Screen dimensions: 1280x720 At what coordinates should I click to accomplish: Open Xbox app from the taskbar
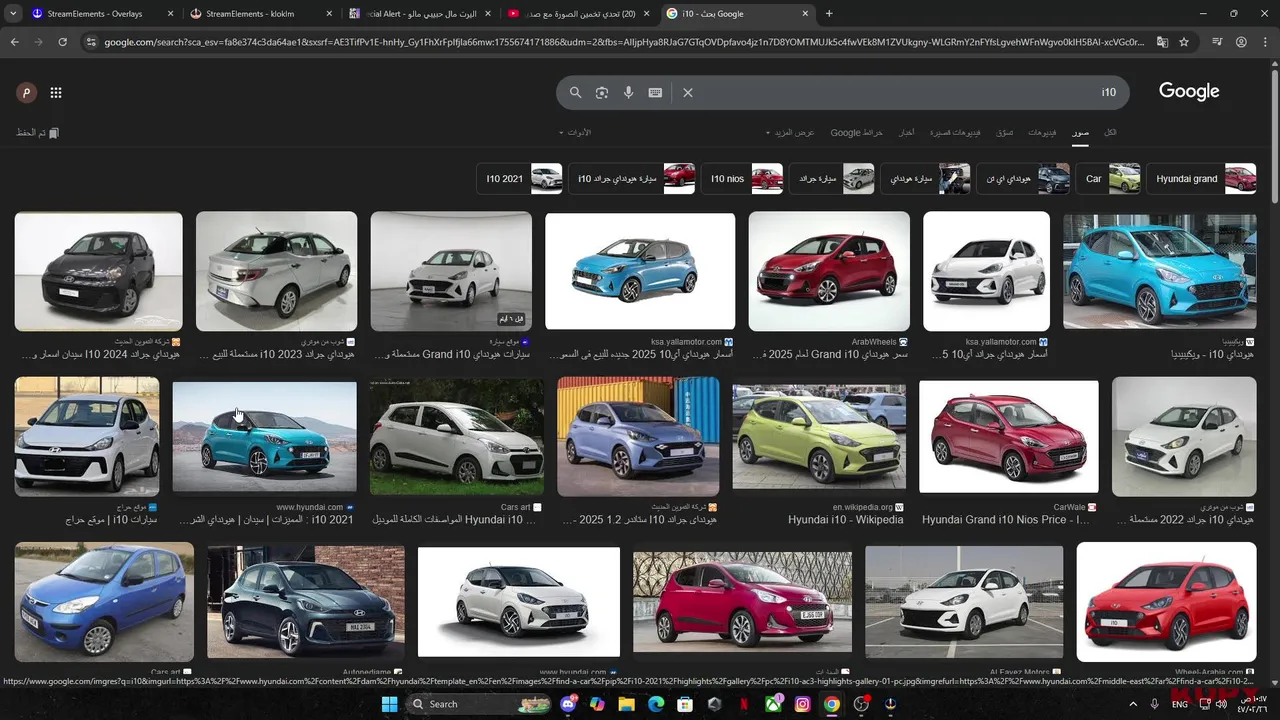pos(773,704)
